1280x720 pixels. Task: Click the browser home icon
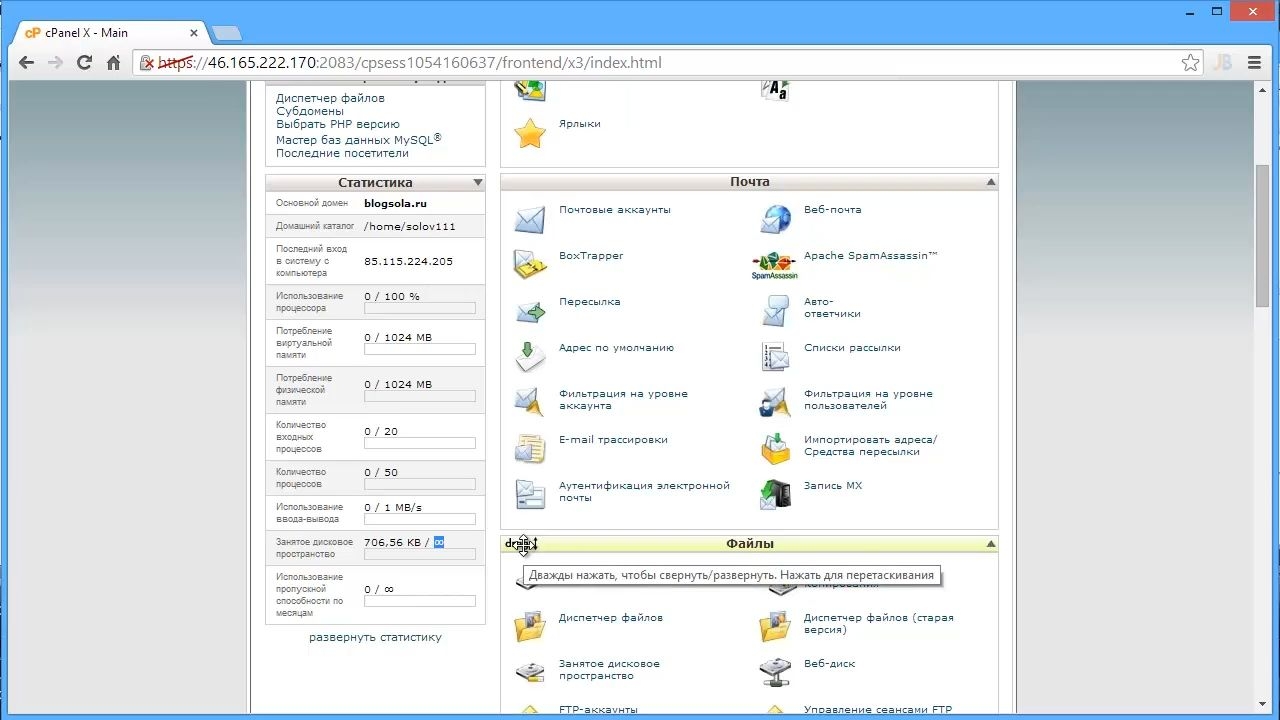(x=114, y=63)
